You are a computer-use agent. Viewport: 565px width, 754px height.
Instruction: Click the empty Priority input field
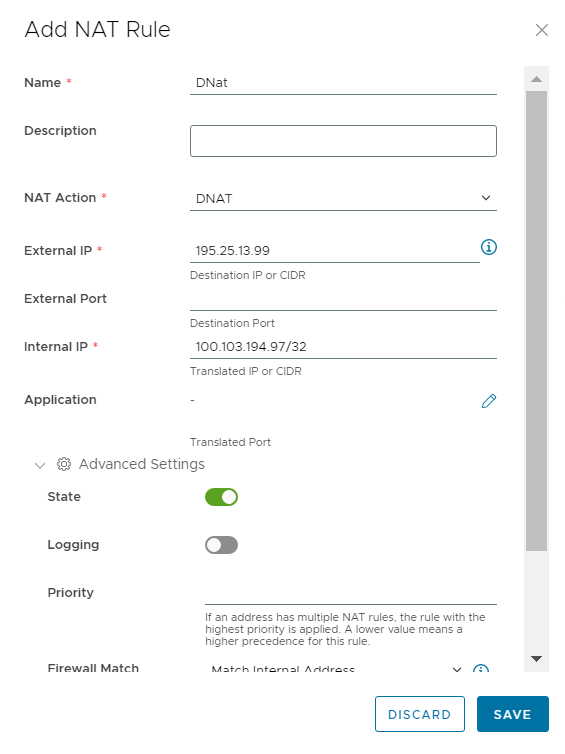351,593
